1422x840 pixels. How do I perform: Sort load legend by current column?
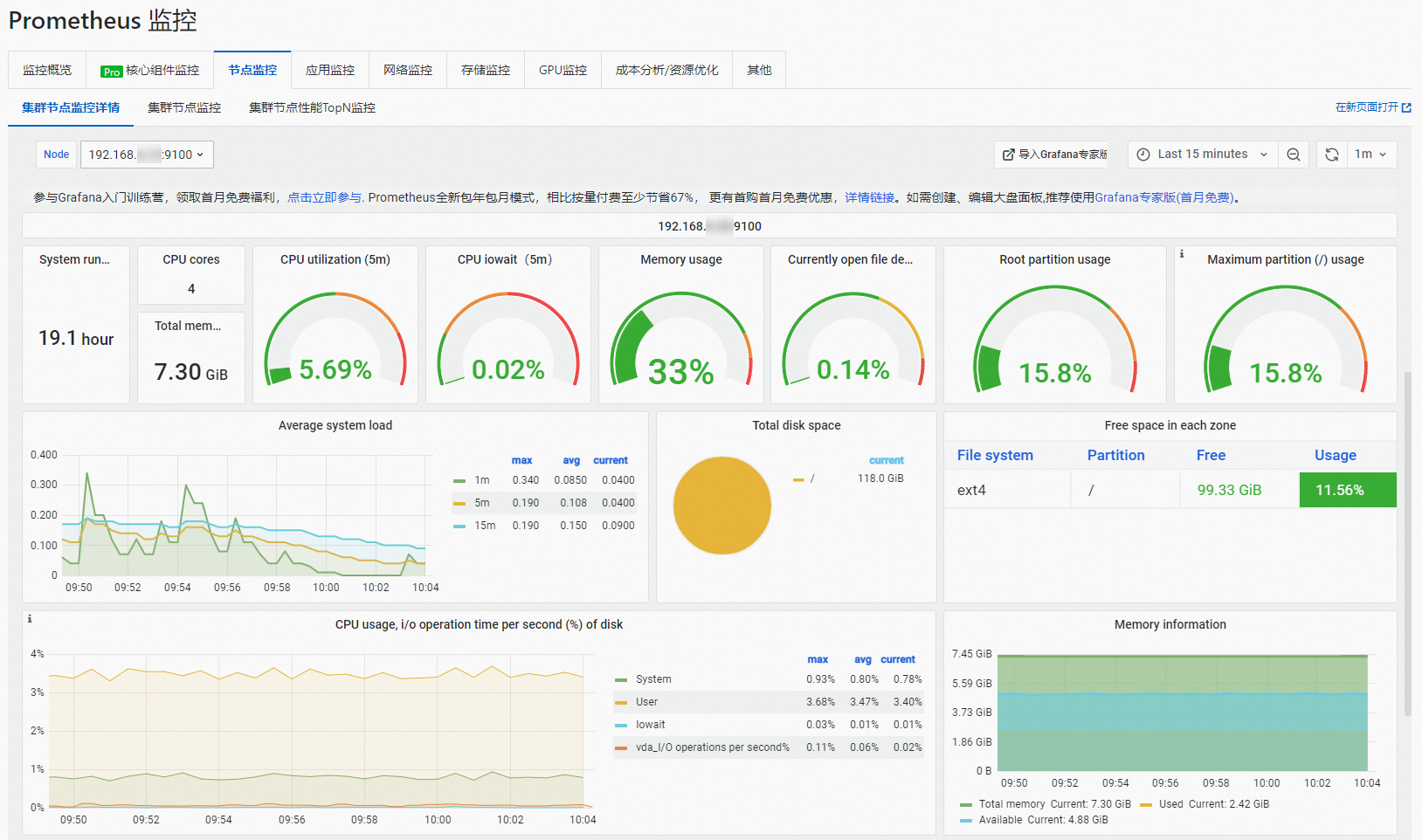pos(611,460)
